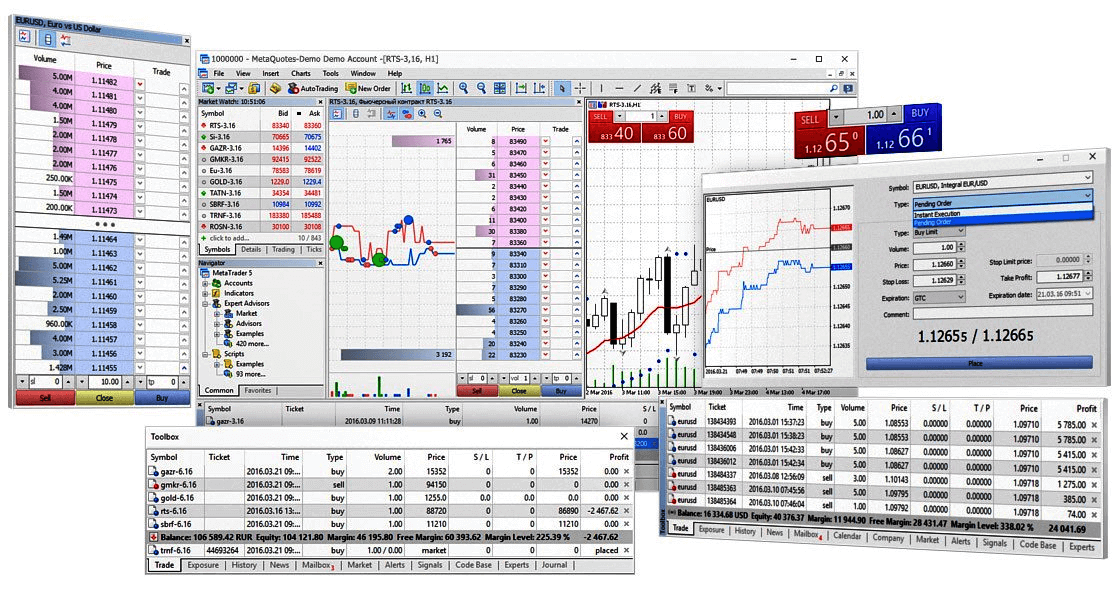Click red SELL button on RTS-3.16 chart
The height and width of the screenshot is (592, 1116).
(600, 116)
